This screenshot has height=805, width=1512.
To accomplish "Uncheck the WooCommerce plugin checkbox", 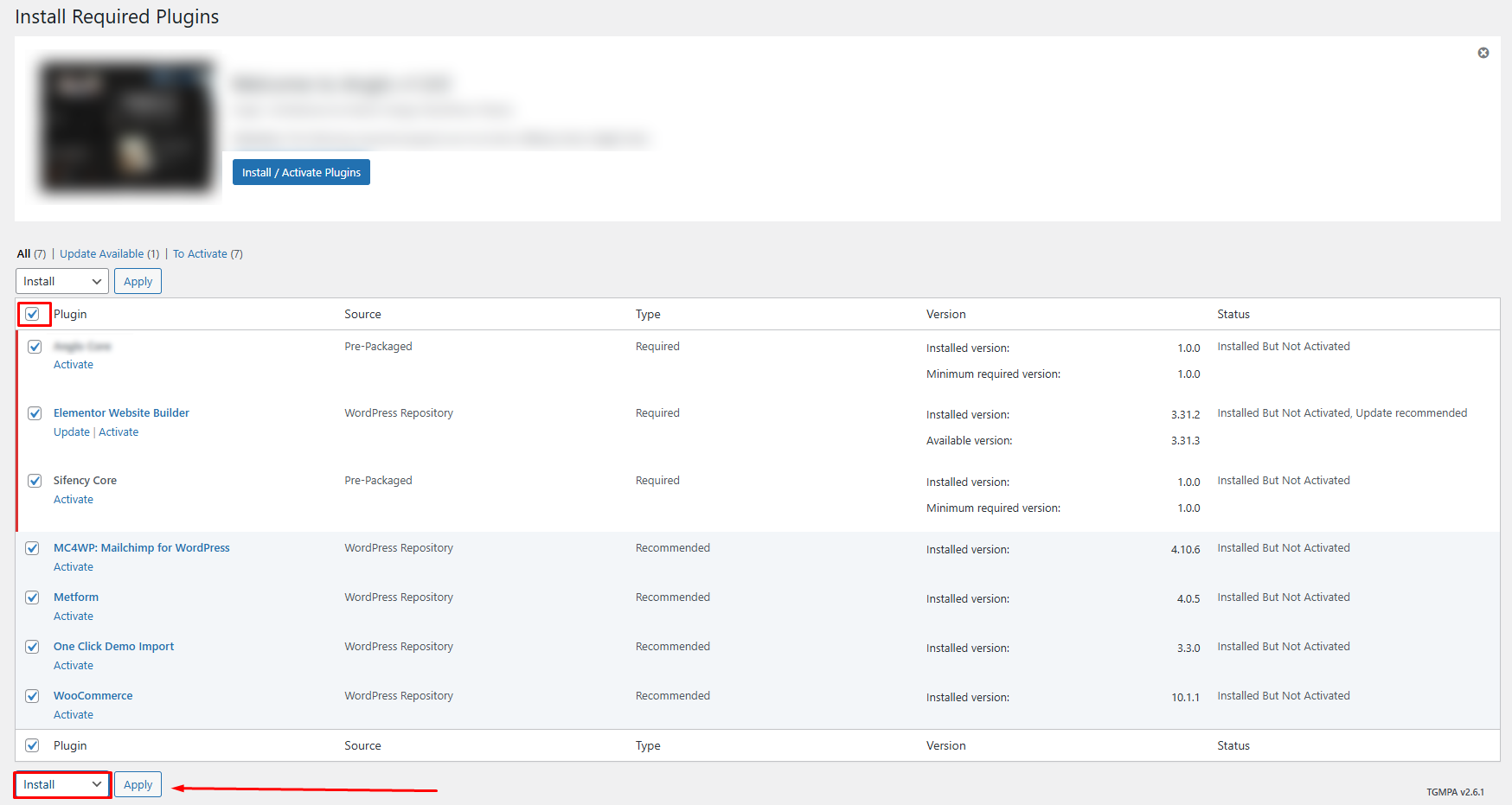I will point(32,696).
